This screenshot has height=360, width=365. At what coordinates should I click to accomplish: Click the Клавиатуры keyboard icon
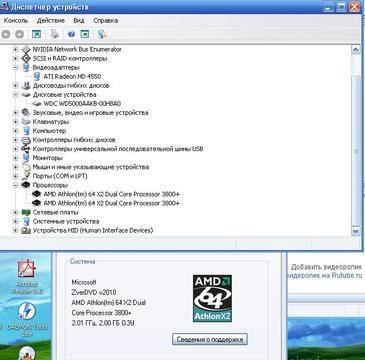click(x=26, y=122)
